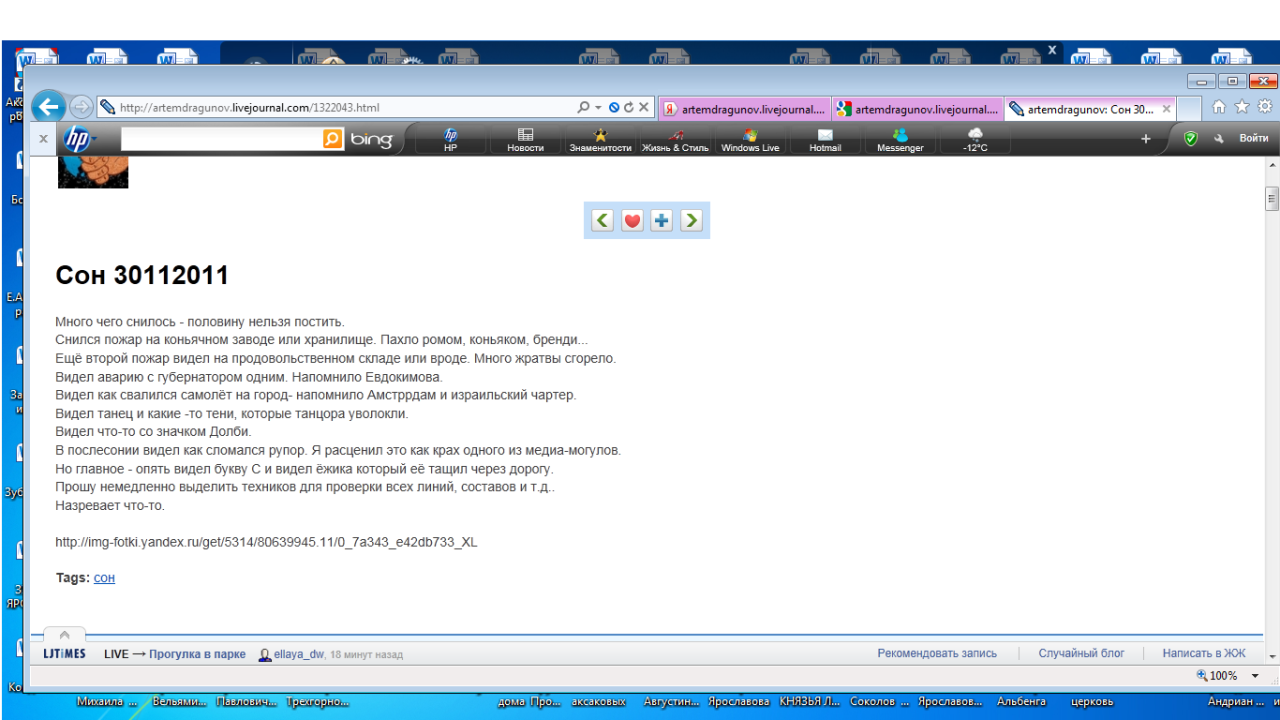Click the HP logo on toolbar
The image size is (1280, 720).
click(x=77, y=139)
